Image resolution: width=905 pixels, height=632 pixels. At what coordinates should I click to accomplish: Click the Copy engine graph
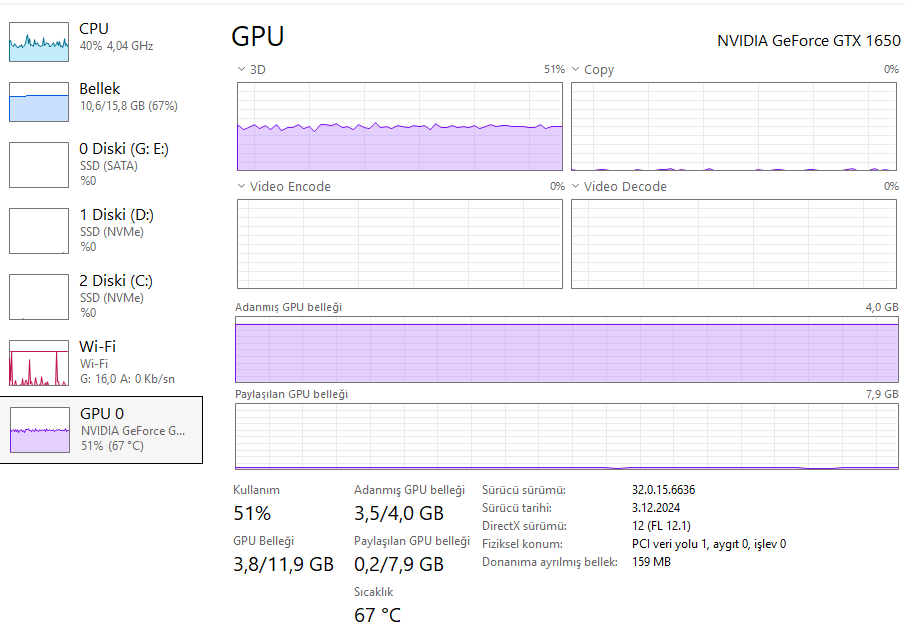click(734, 127)
